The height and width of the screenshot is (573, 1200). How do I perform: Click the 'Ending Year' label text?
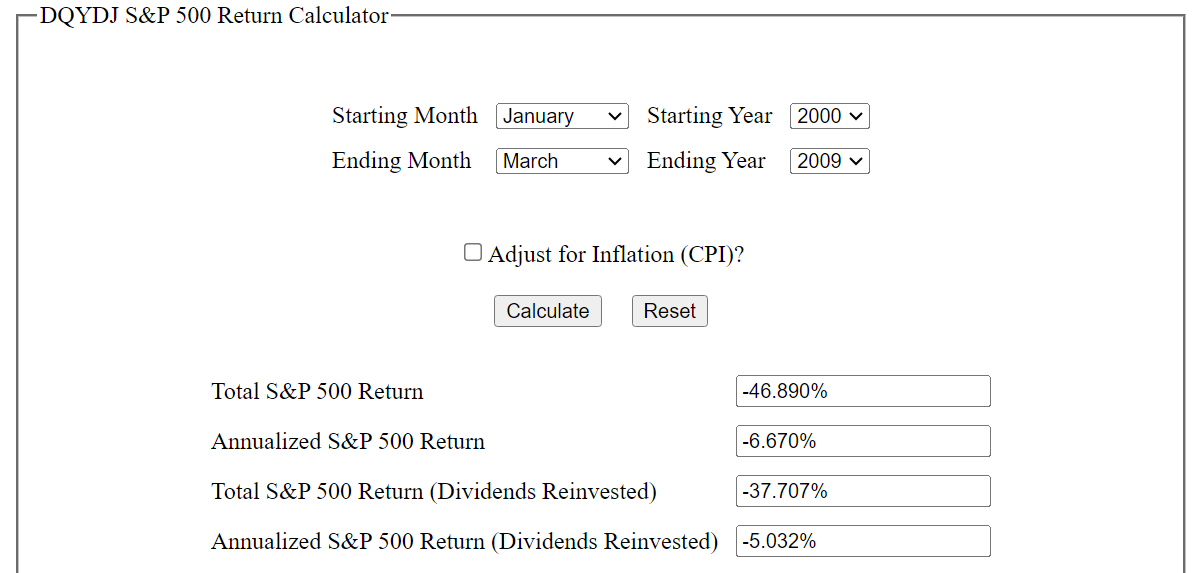point(706,161)
